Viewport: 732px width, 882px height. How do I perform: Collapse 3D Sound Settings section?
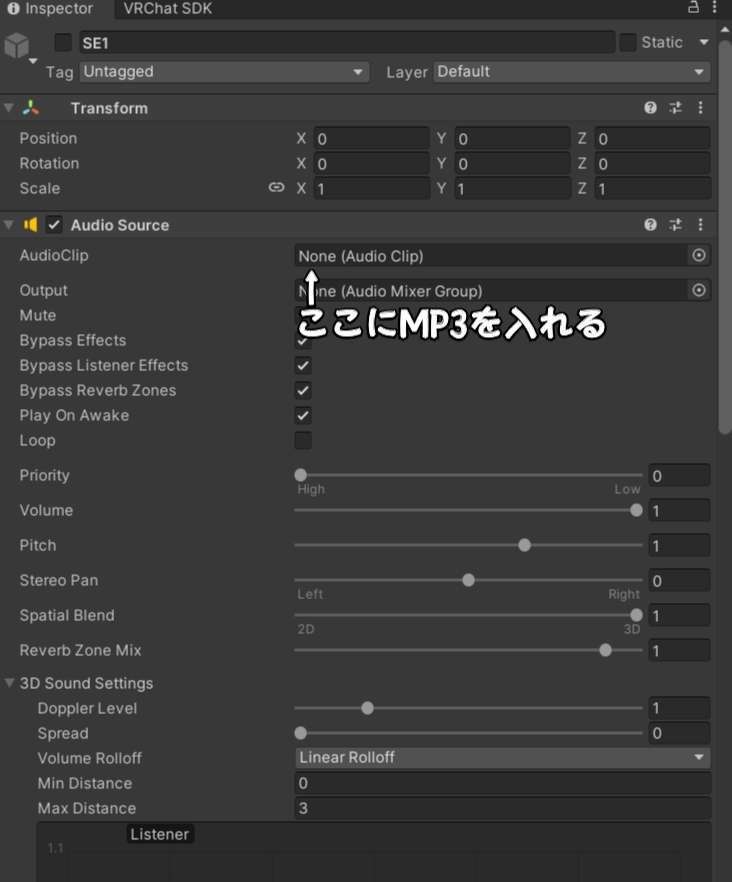[x=9, y=683]
